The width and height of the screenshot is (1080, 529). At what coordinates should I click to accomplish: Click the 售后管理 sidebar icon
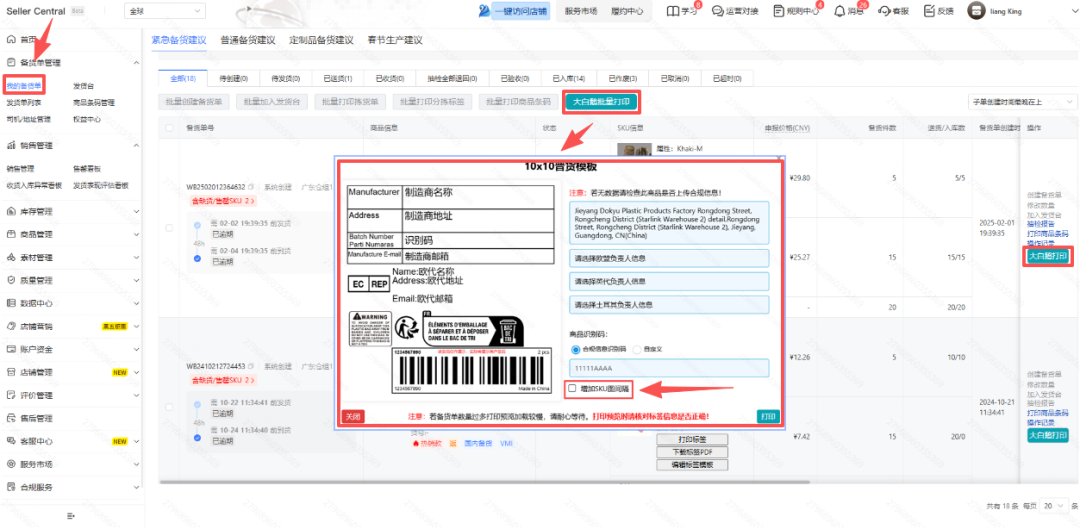(x=11, y=418)
